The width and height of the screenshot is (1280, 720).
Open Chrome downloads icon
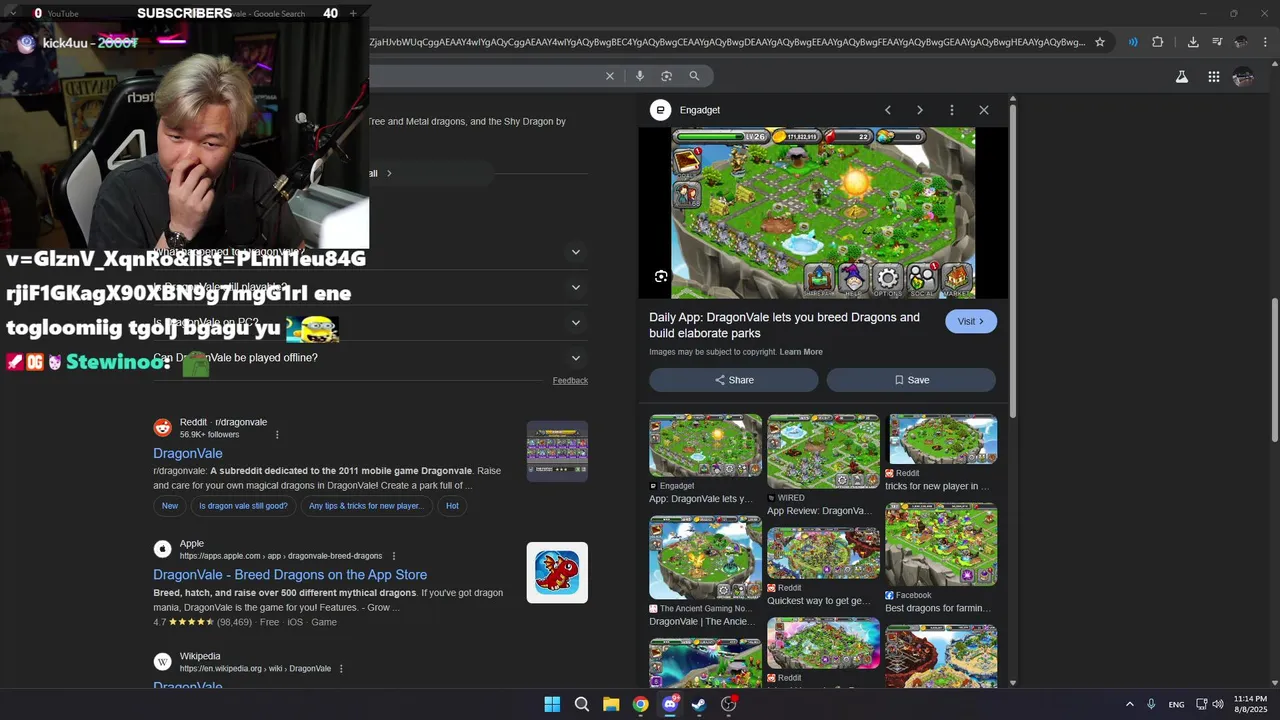1193,42
